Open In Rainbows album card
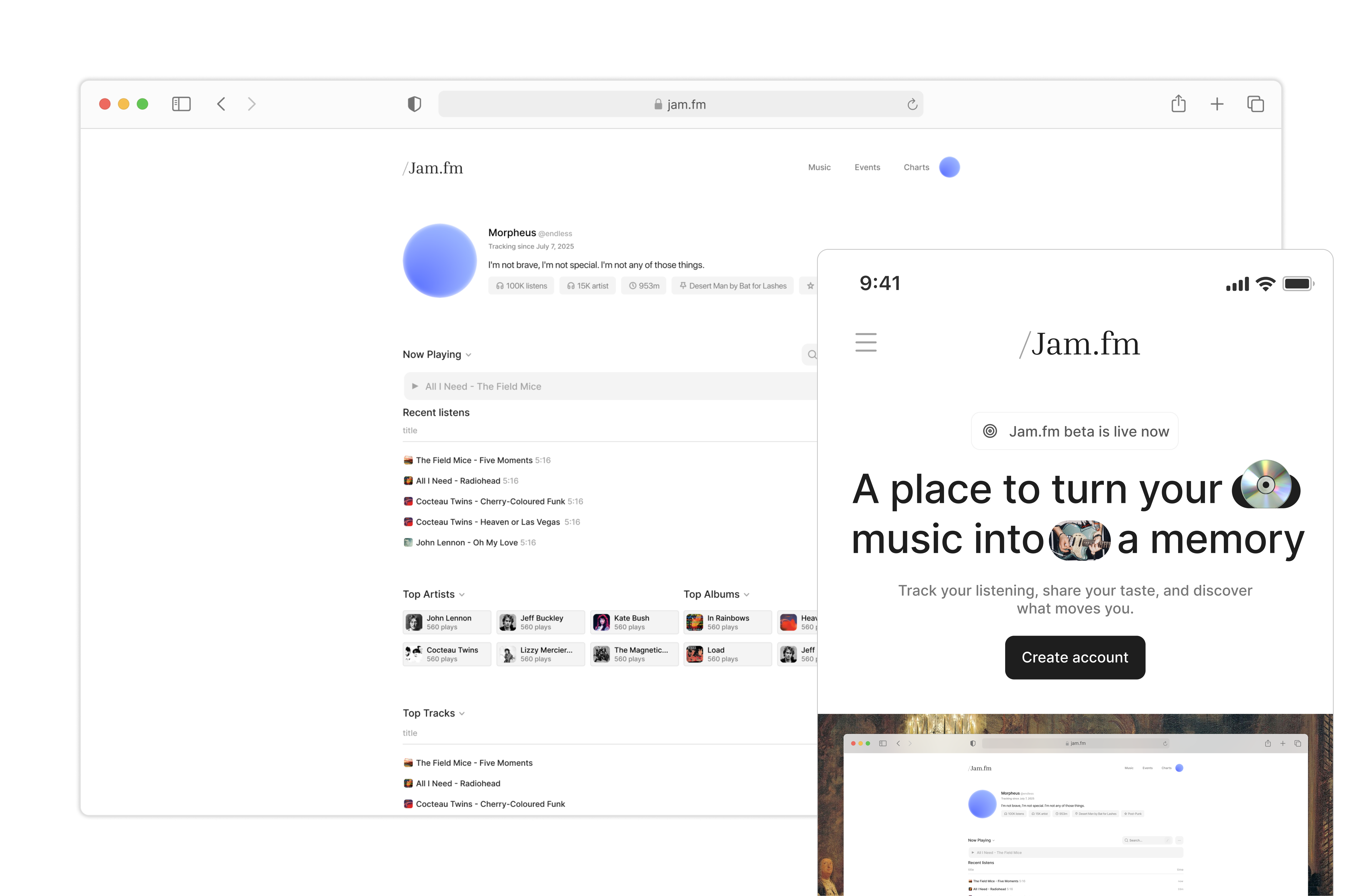The width and height of the screenshot is (1362, 896). click(x=727, y=622)
